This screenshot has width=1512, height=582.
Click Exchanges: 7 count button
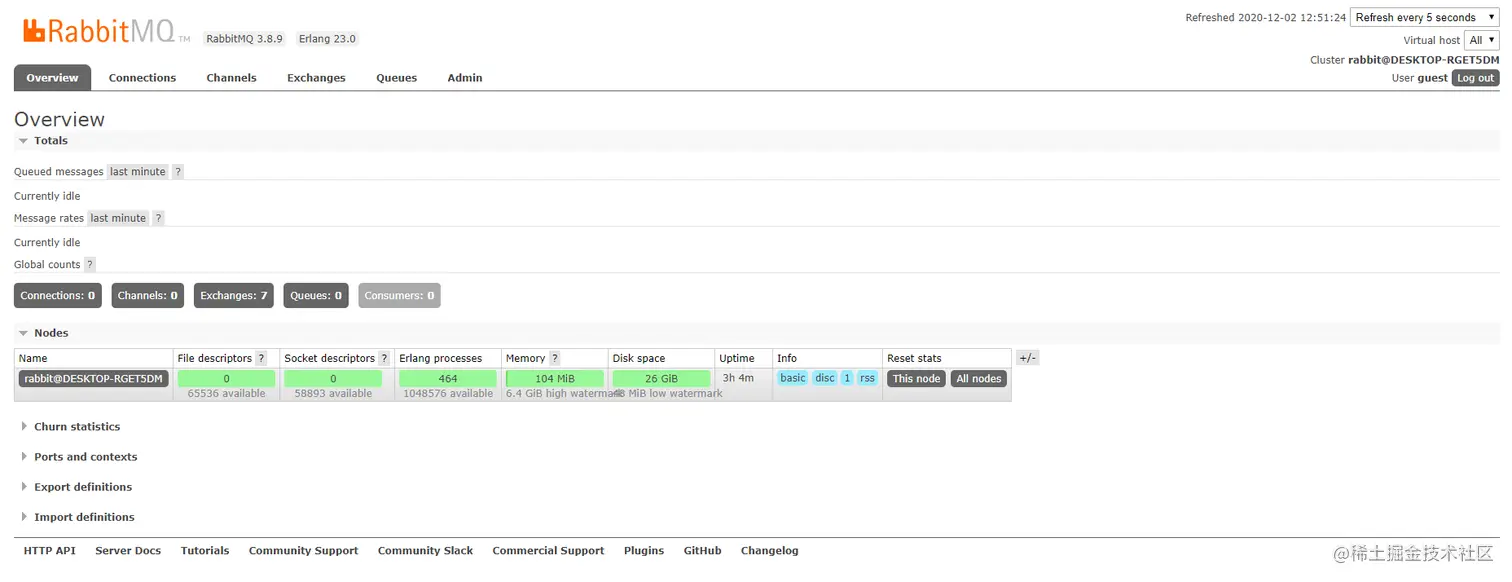coord(234,296)
